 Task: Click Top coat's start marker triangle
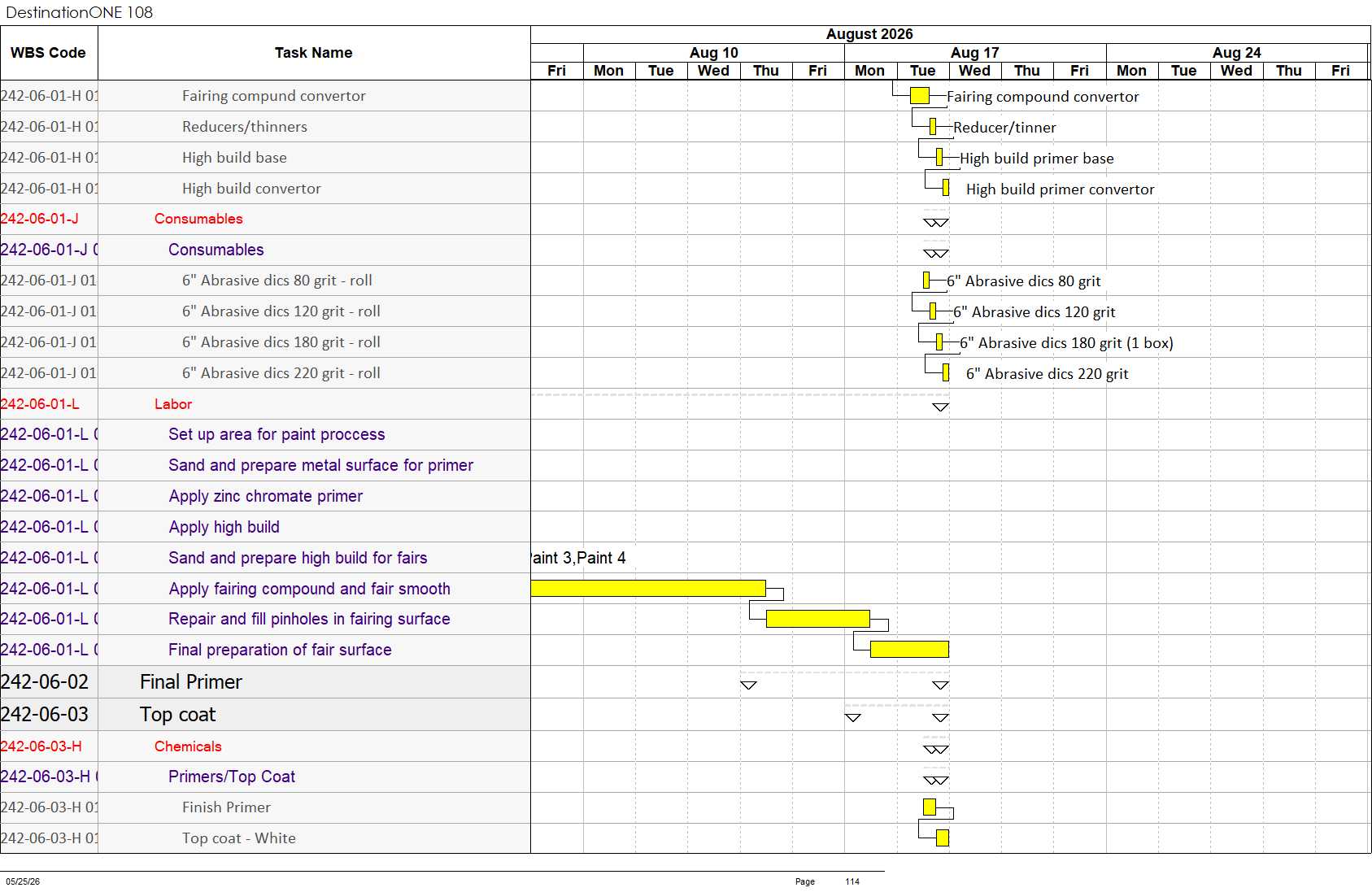point(853,718)
